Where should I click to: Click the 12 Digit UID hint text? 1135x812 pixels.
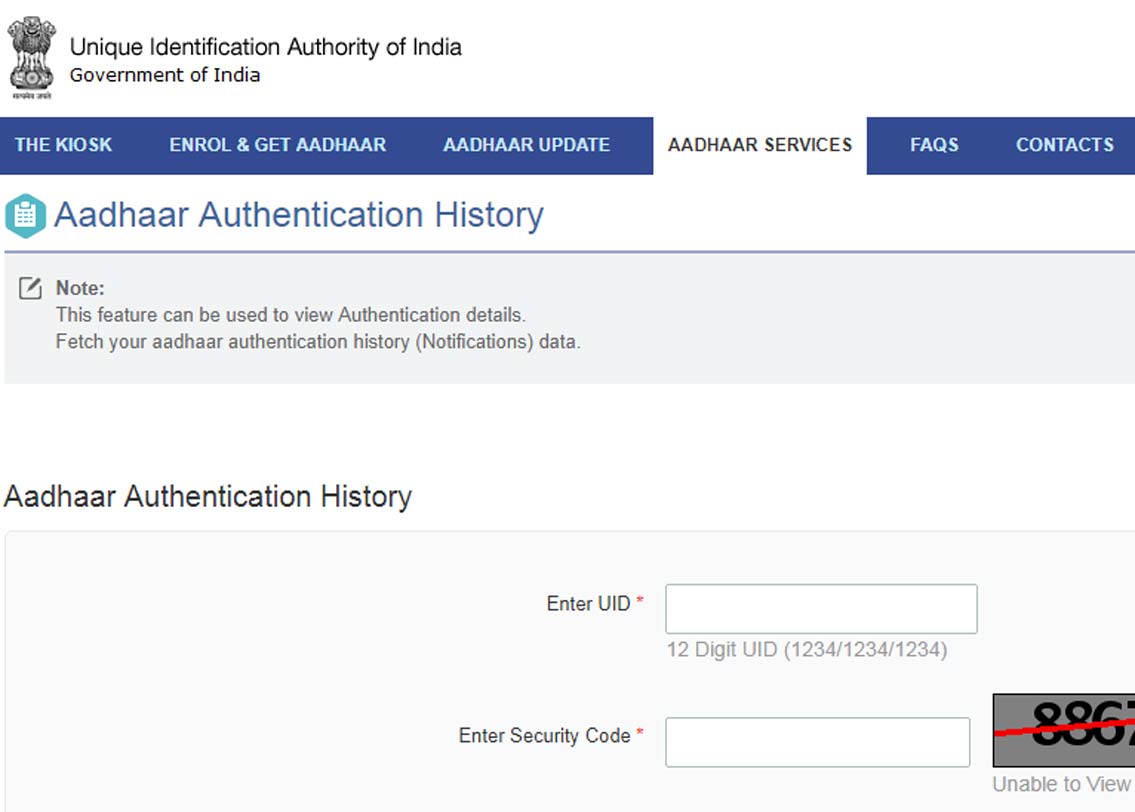point(806,650)
